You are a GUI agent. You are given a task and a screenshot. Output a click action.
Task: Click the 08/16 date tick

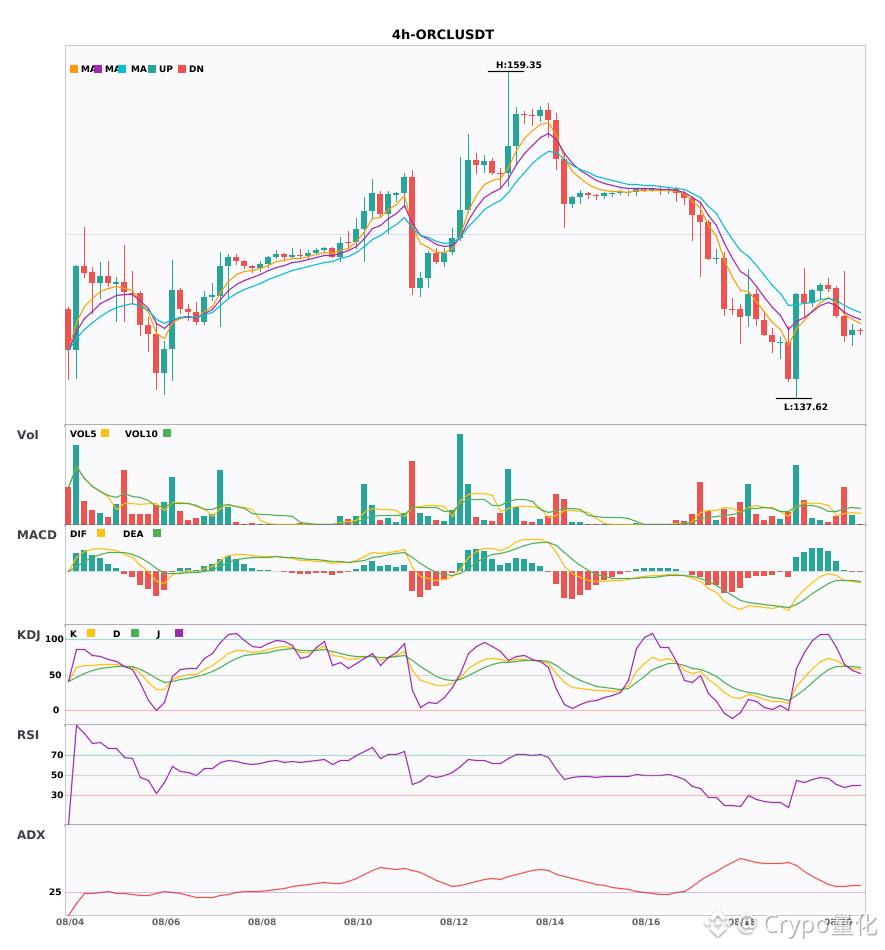(646, 922)
